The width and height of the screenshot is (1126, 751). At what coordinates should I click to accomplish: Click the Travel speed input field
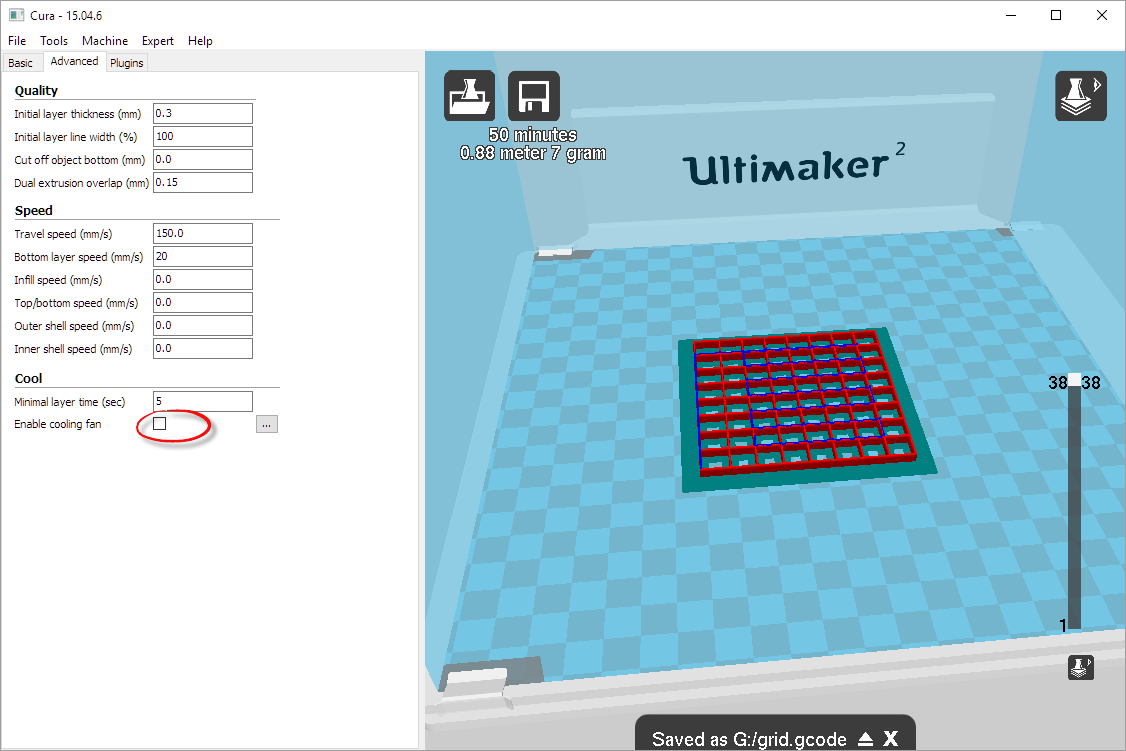tap(202, 233)
